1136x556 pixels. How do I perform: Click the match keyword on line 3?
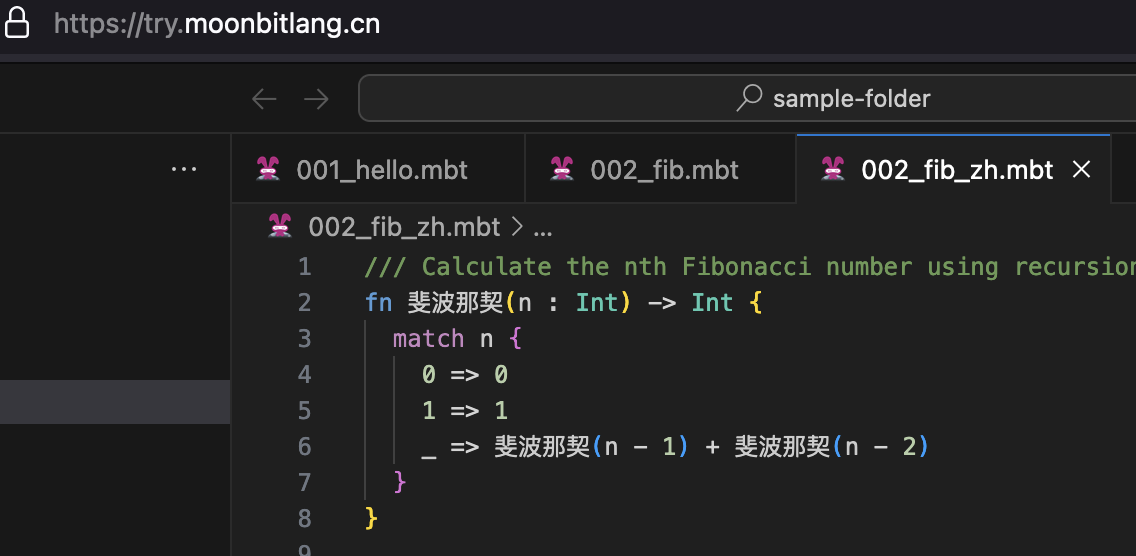pyautogui.click(x=428, y=339)
